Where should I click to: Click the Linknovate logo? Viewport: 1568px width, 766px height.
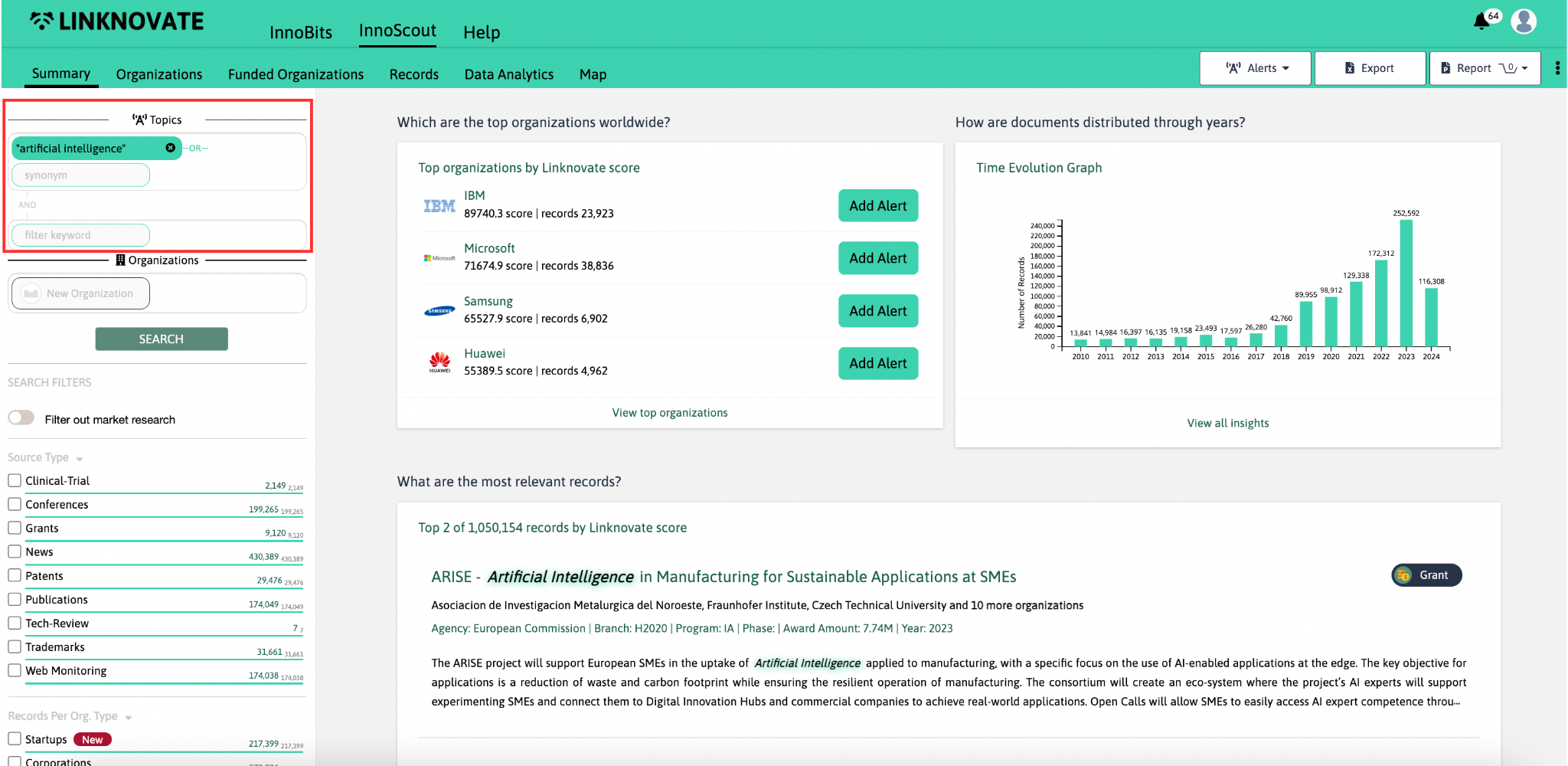(x=117, y=21)
